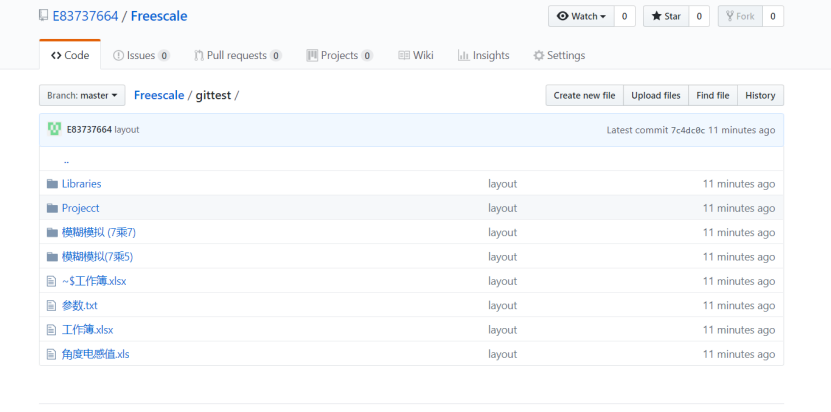Click the Projecct folder icon
Screen dimensions: 831x412
point(52,208)
